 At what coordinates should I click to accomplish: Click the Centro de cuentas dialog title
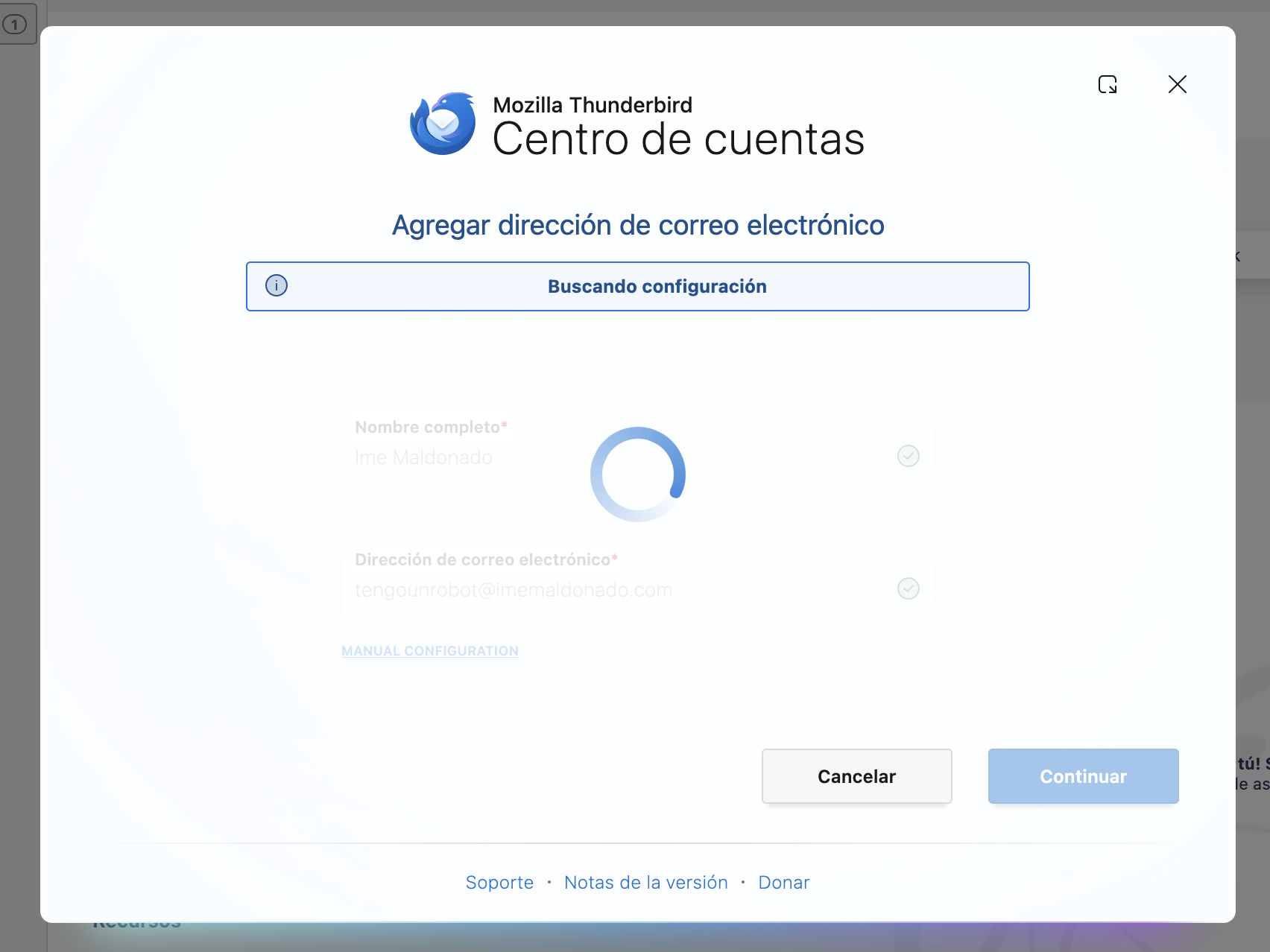(679, 138)
